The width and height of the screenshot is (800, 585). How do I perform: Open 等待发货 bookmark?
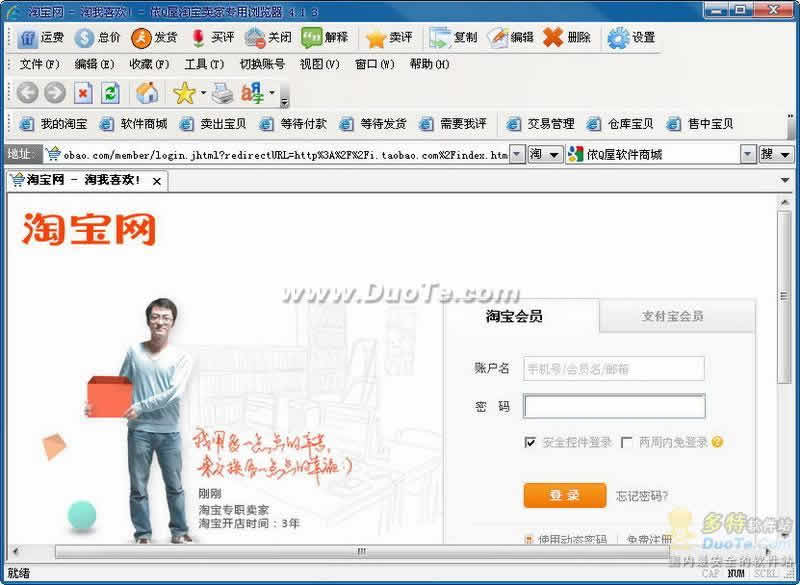pyautogui.click(x=373, y=124)
